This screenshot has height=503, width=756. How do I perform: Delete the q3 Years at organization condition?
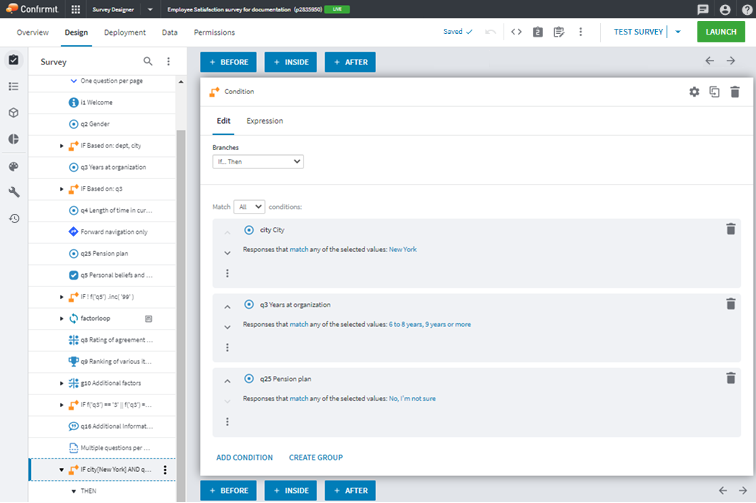point(731,304)
